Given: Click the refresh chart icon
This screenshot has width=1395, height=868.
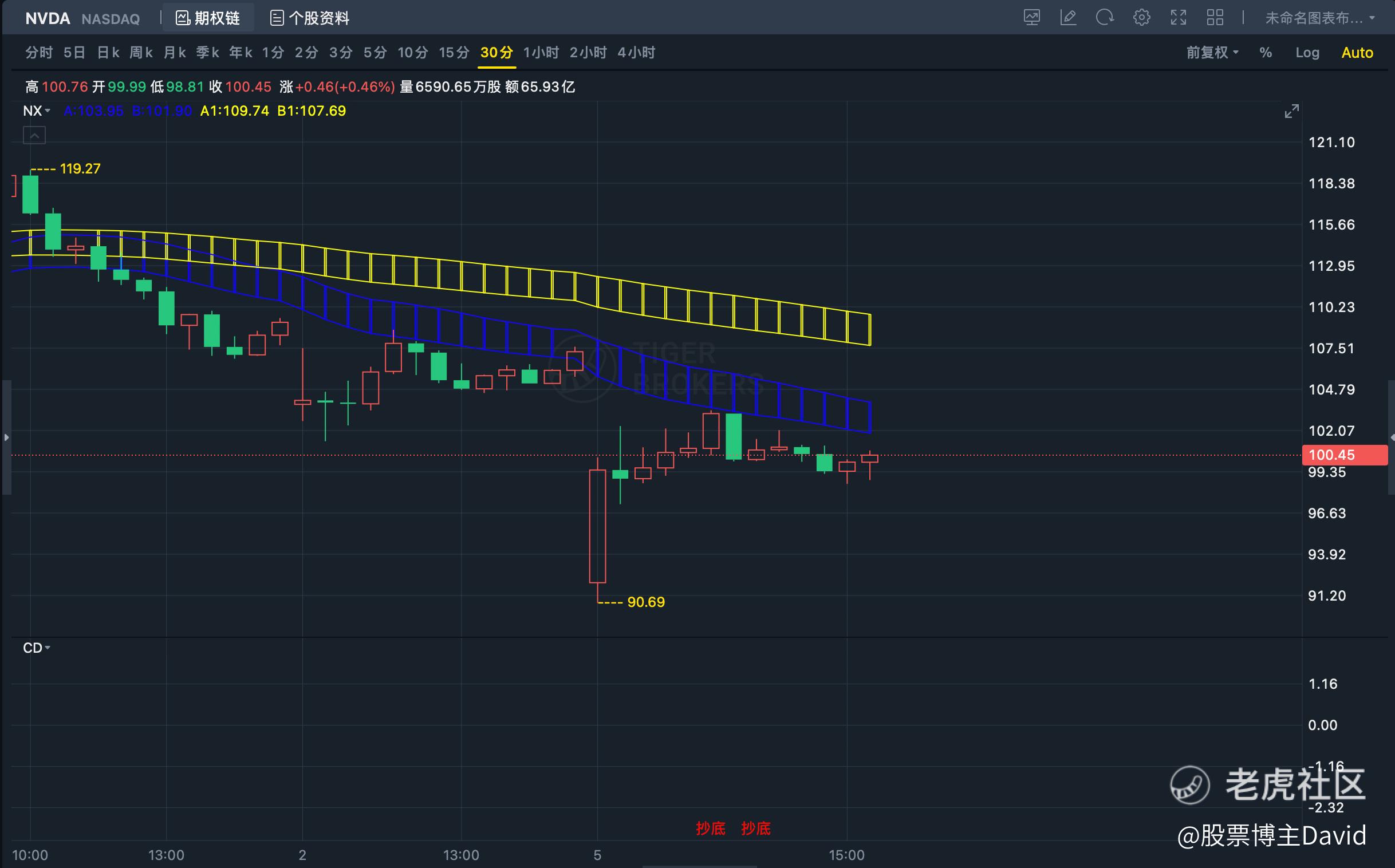Looking at the screenshot, I should [1105, 18].
